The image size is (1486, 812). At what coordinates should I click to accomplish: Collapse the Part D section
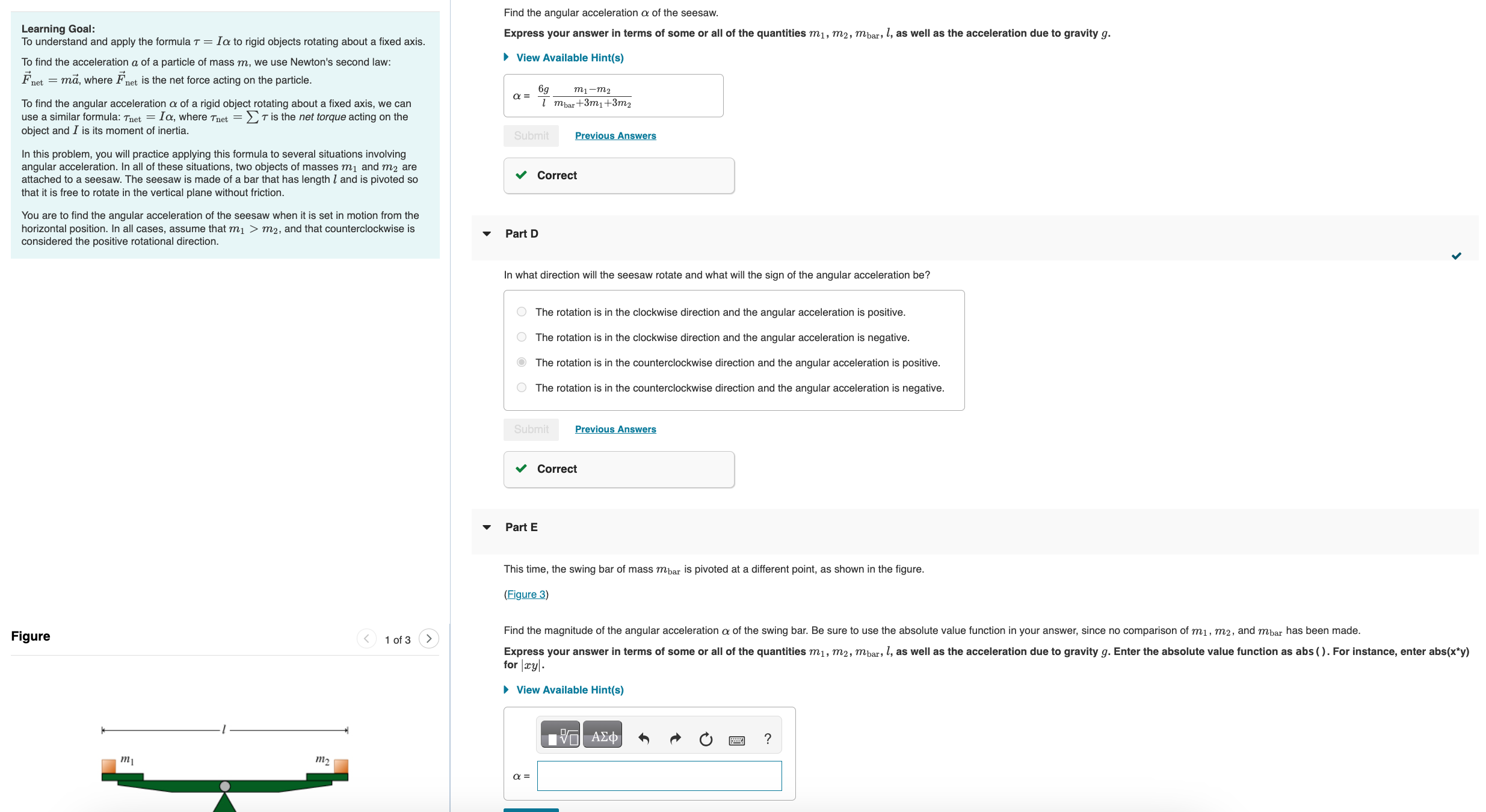tap(486, 233)
